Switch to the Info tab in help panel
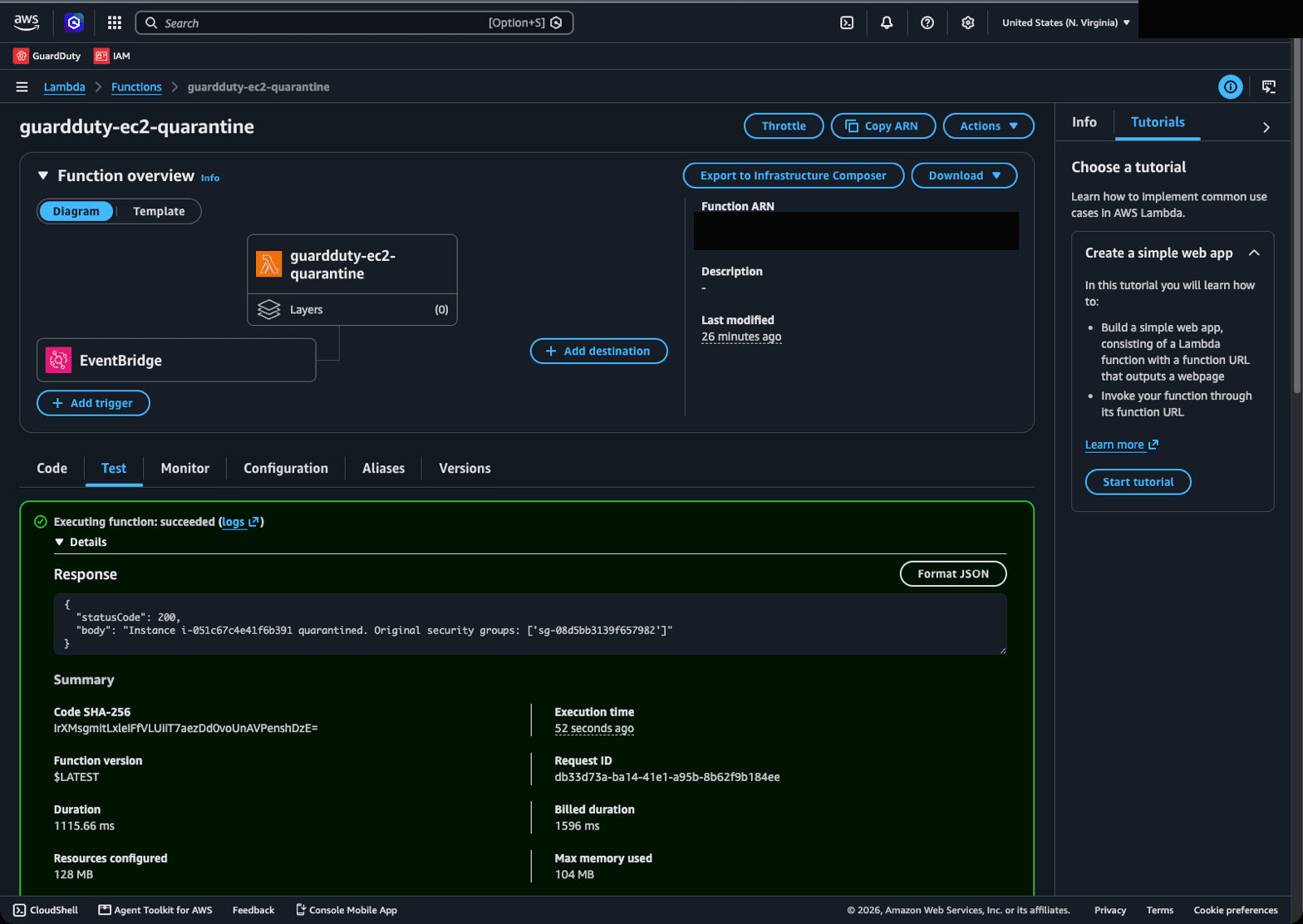 pyautogui.click(x=1084, y=122)
